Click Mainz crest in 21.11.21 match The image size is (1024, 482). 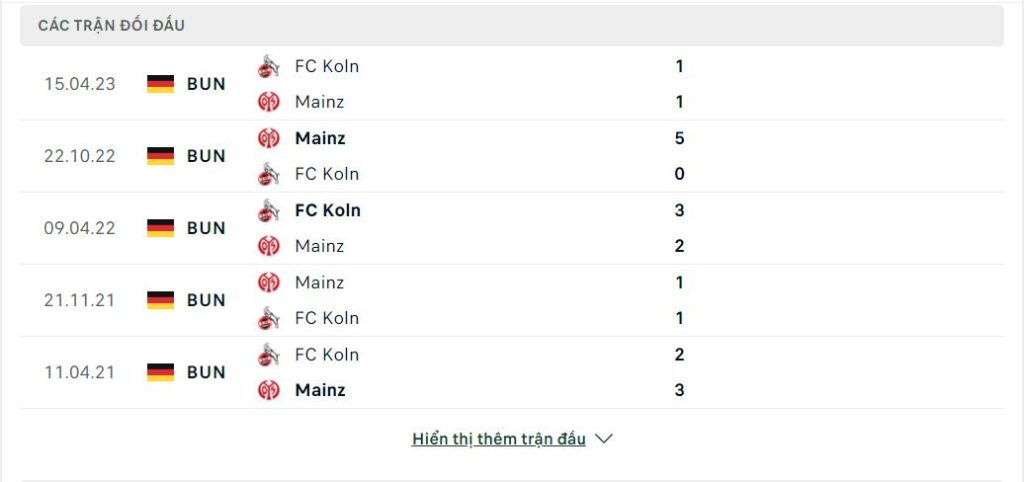[268, 282]
